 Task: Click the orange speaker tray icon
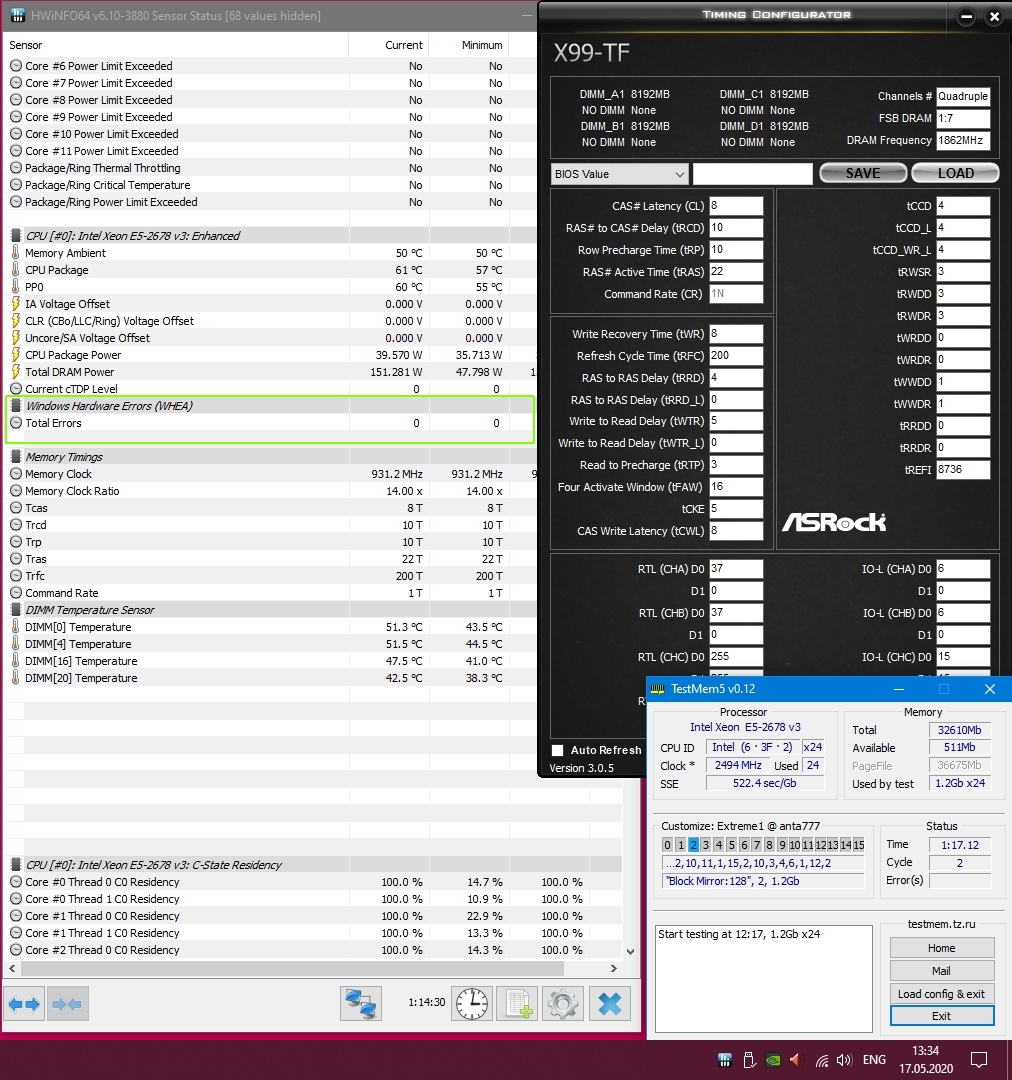pos(796,1060)
